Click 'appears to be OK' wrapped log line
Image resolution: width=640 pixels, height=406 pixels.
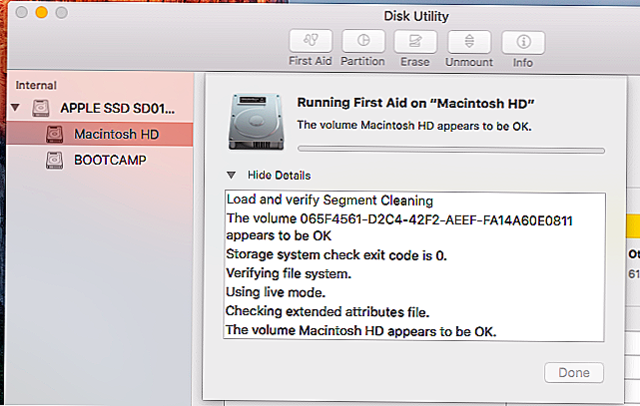click(x=279, y=236)
